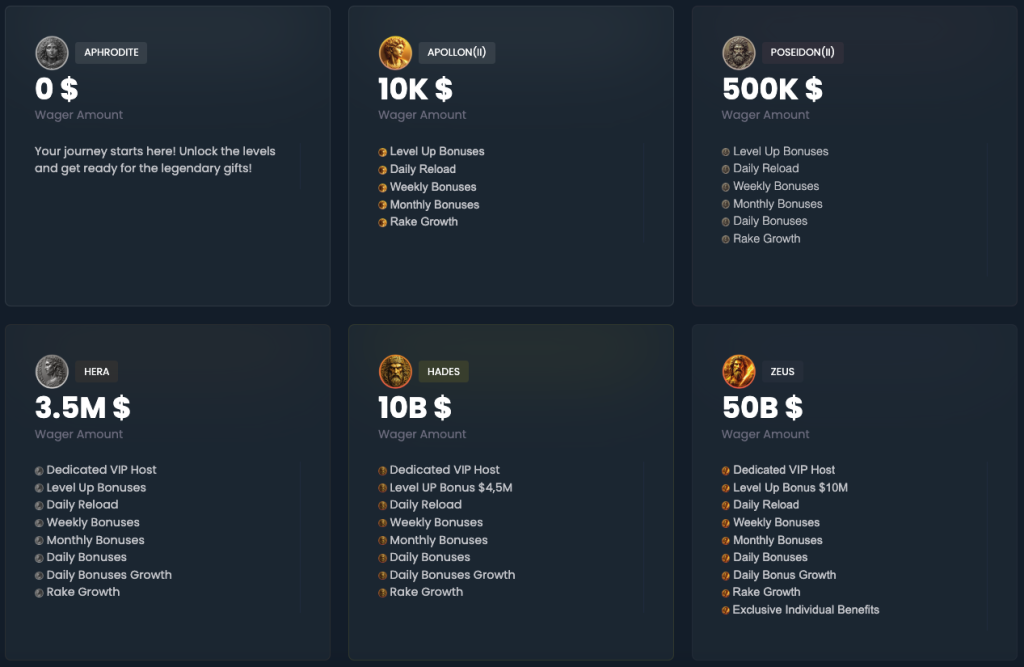
Task: Click the HADES tier name badge
Action: pos(444,371)
